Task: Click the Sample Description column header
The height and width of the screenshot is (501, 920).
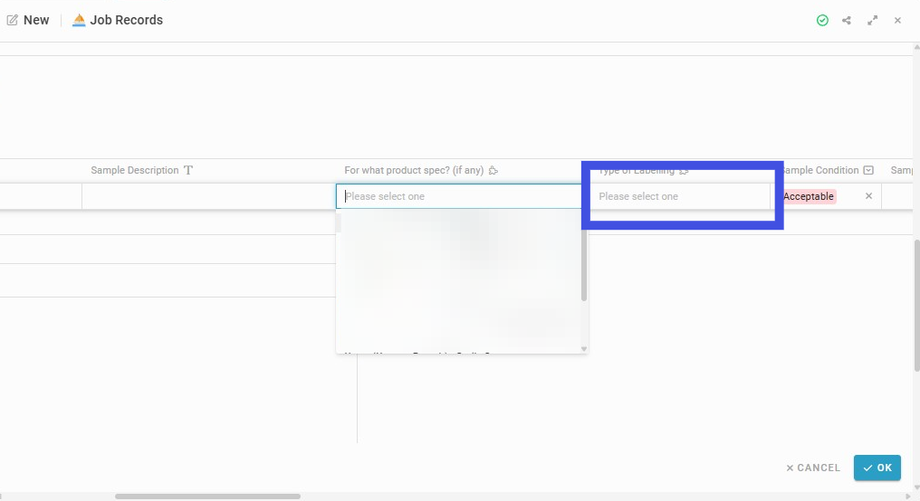Action: click(x=134, y=170)
